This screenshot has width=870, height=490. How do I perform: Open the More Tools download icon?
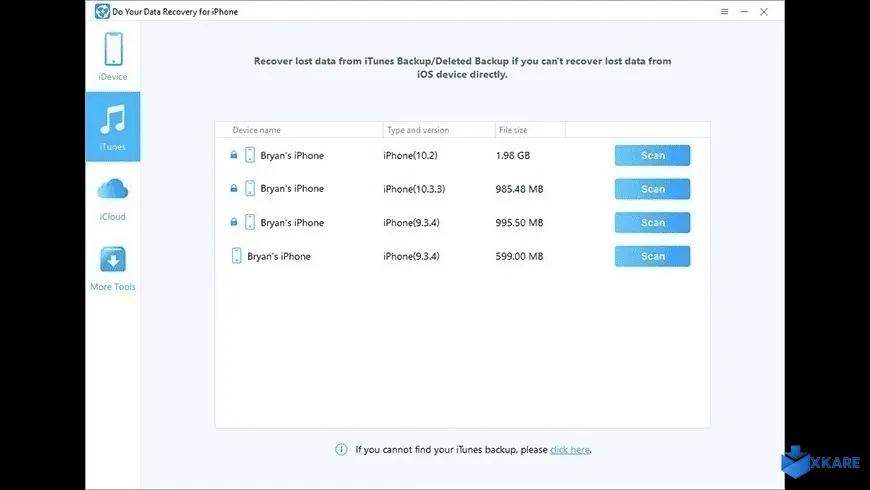(x=113, y=259)
